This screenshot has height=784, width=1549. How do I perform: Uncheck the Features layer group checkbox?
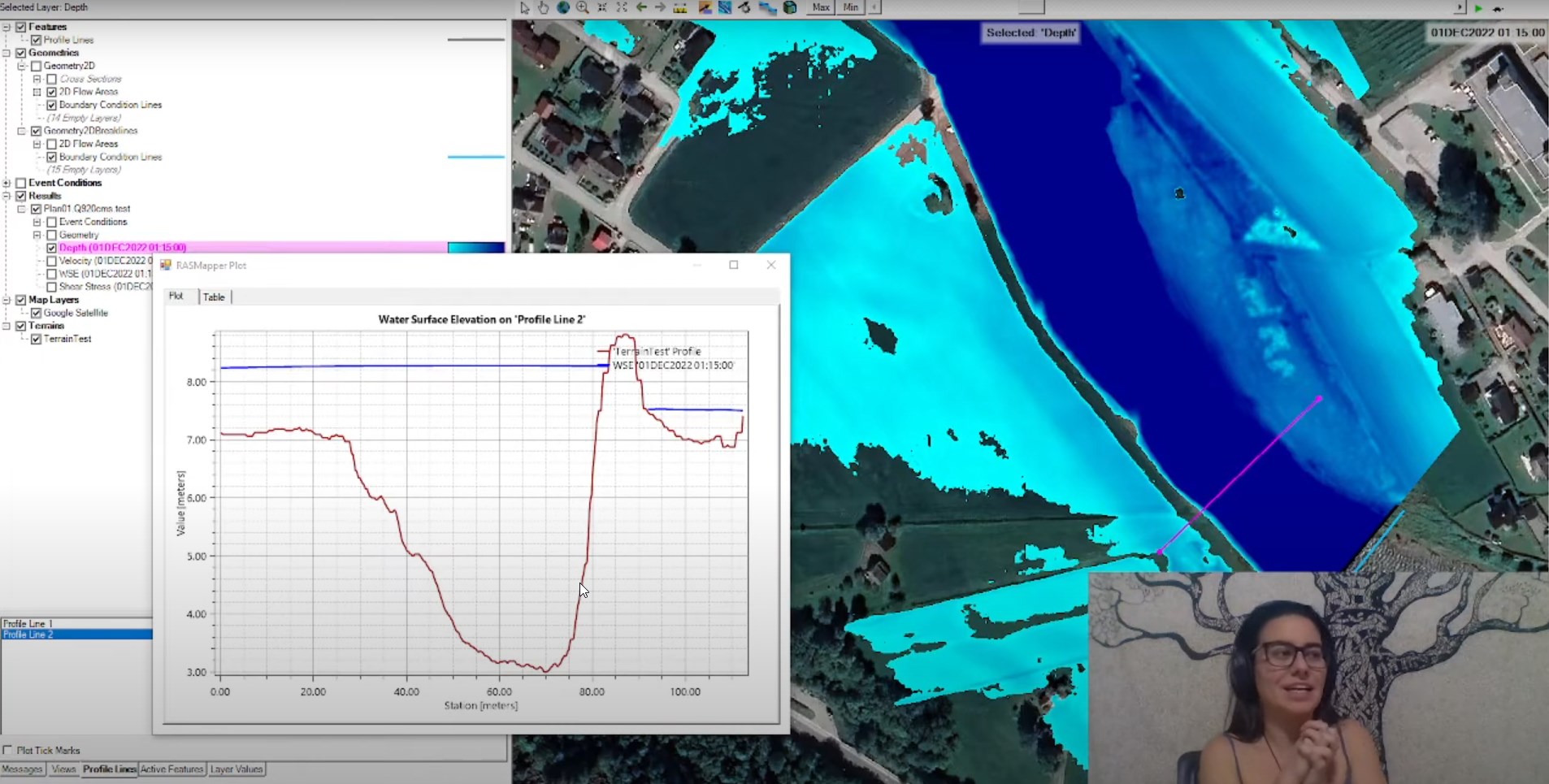21,27
